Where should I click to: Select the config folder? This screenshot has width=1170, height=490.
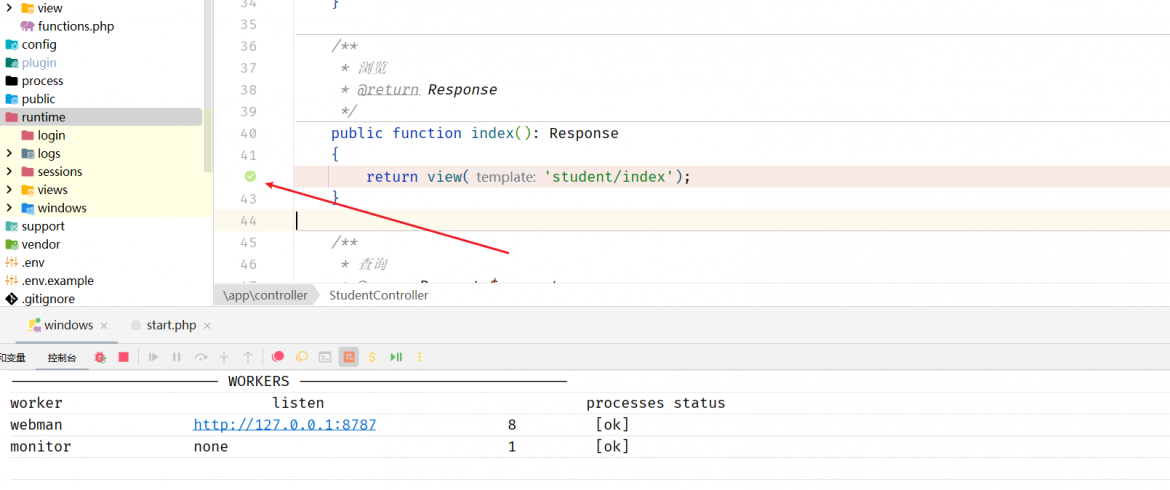tap(39, 45)
